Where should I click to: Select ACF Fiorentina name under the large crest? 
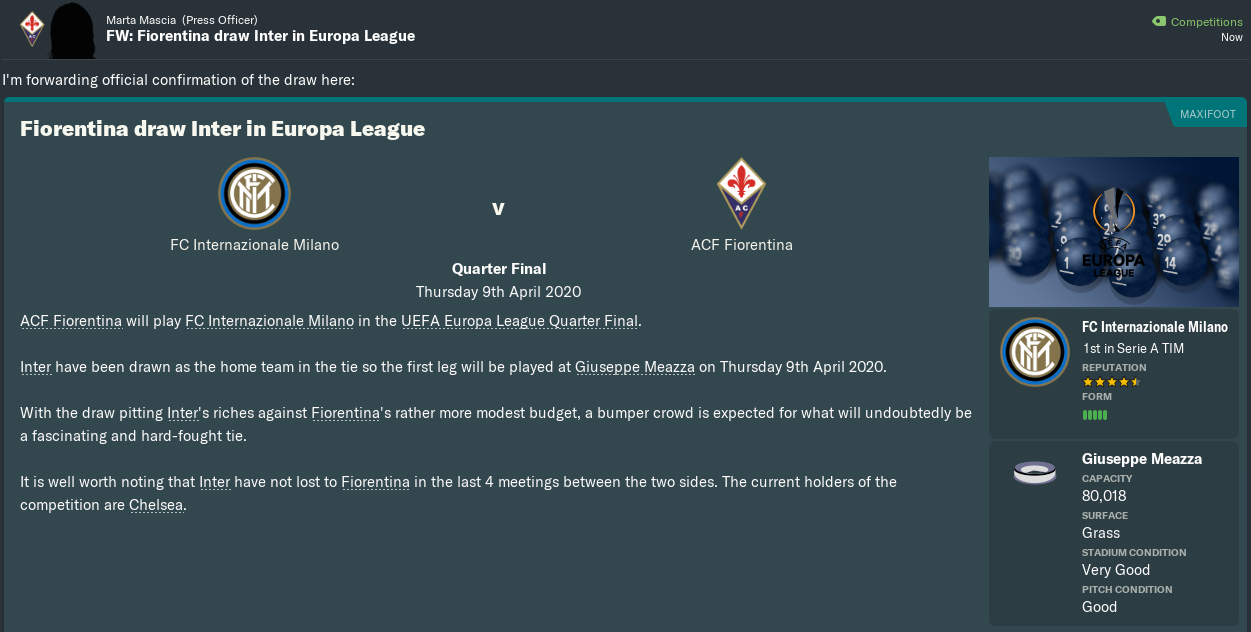point(741,244)
